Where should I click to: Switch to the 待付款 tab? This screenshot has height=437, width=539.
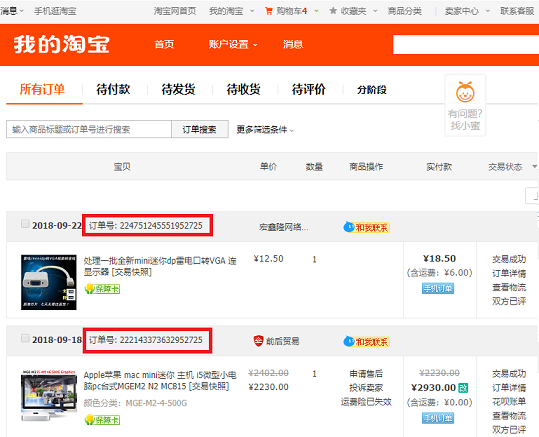[113, 89]
